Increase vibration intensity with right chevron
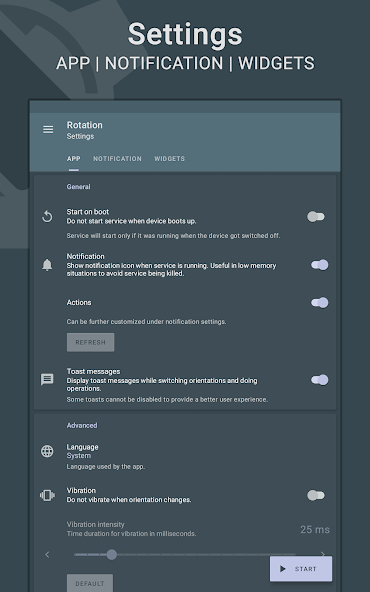Image resolution: width=370 pixels, height=592 pixels. click(322, 554)
